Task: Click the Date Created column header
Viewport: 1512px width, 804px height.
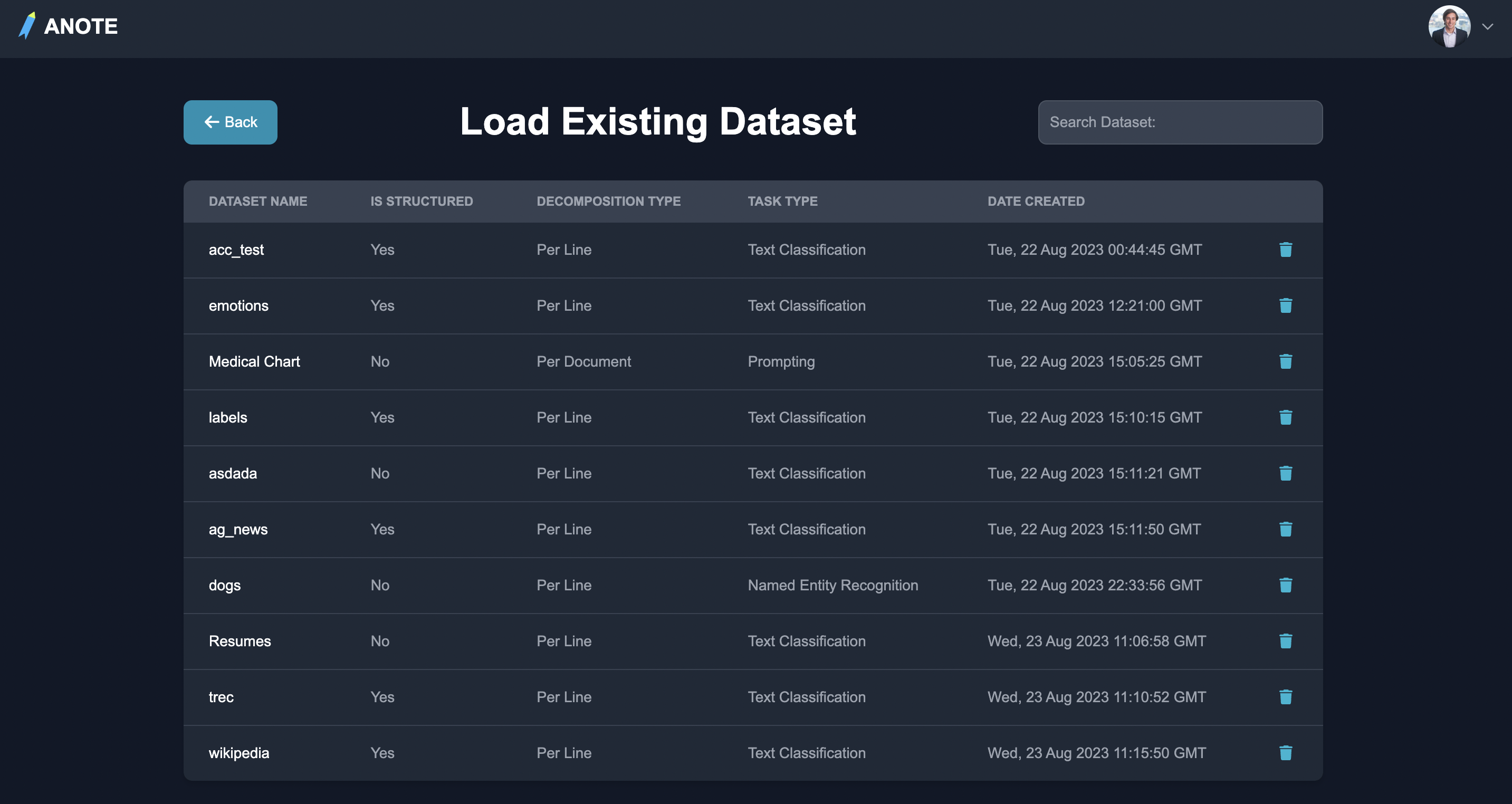Action: coord(1036,202)
